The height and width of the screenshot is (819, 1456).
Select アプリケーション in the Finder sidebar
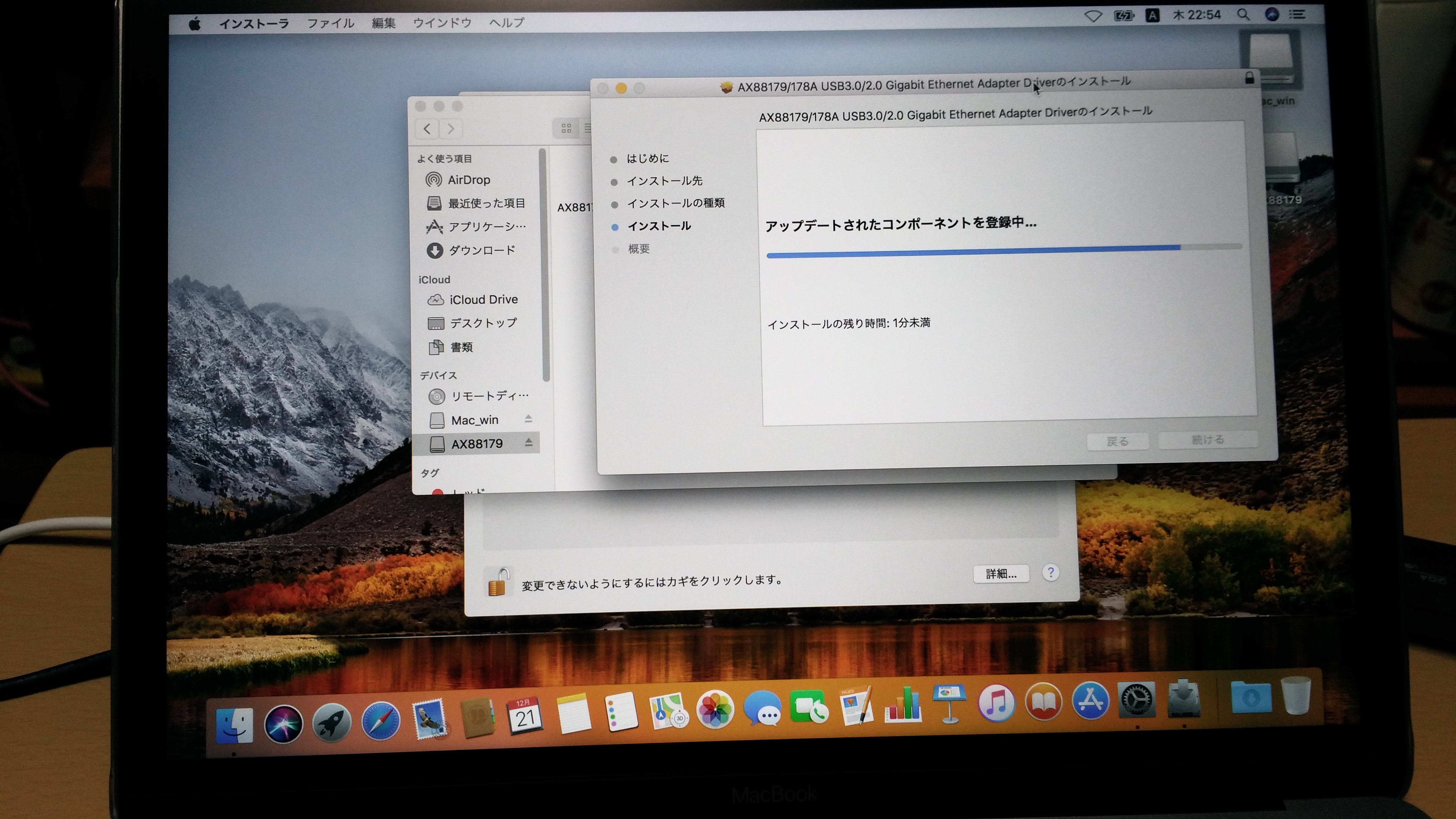pyautogui.click(x=475, y=227)
